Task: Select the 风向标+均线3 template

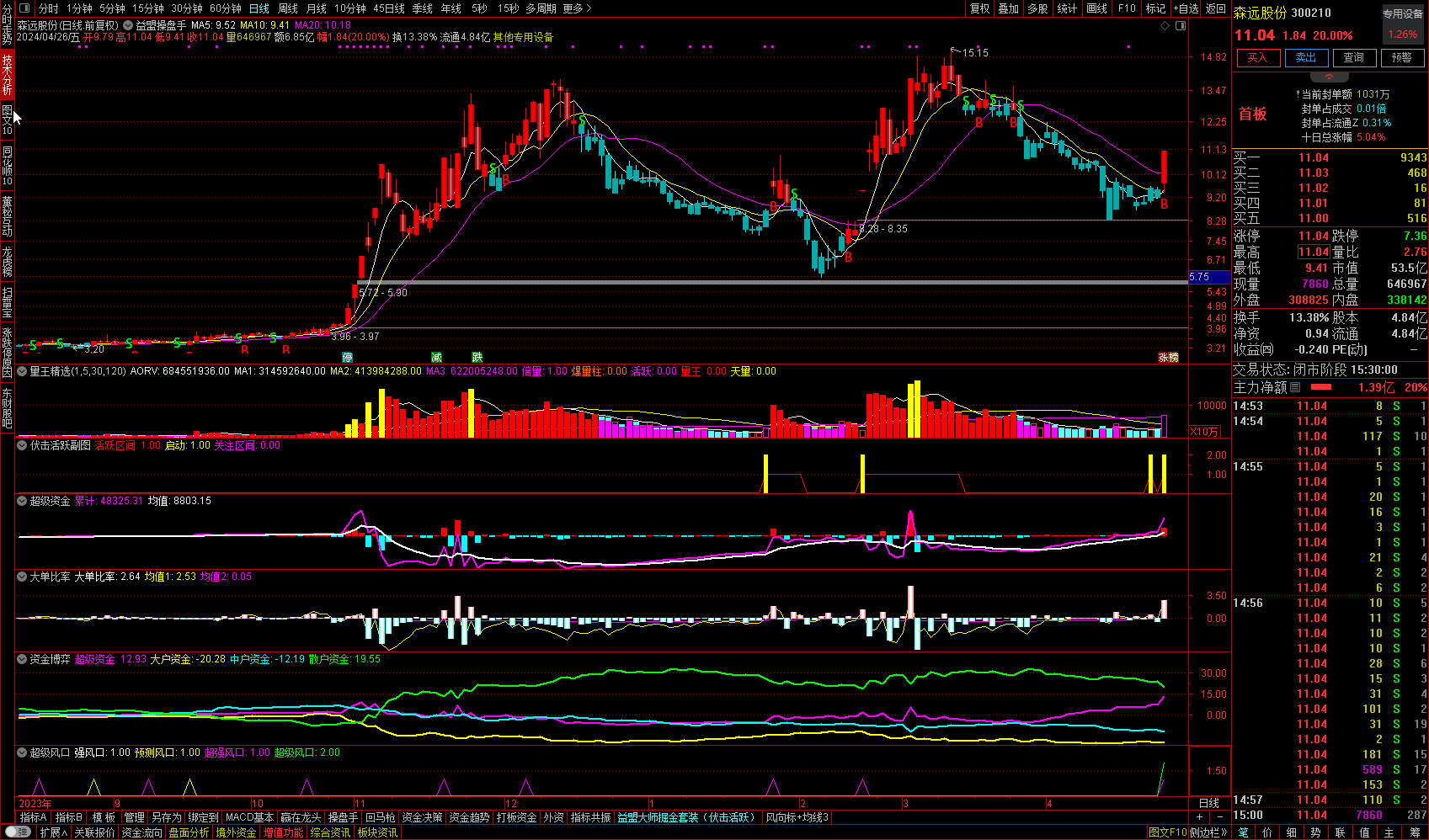Action: [797, 817]
